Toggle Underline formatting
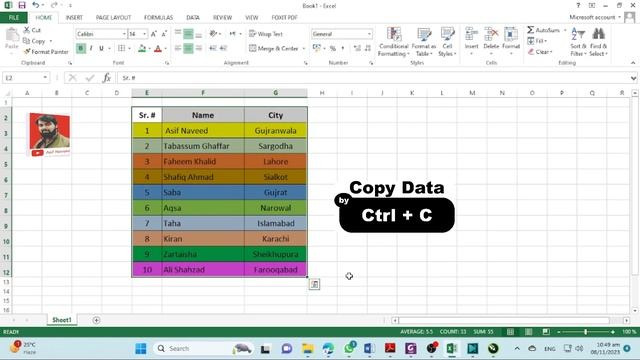Screen dimensions: 640x360 click(x=101, y=48)
